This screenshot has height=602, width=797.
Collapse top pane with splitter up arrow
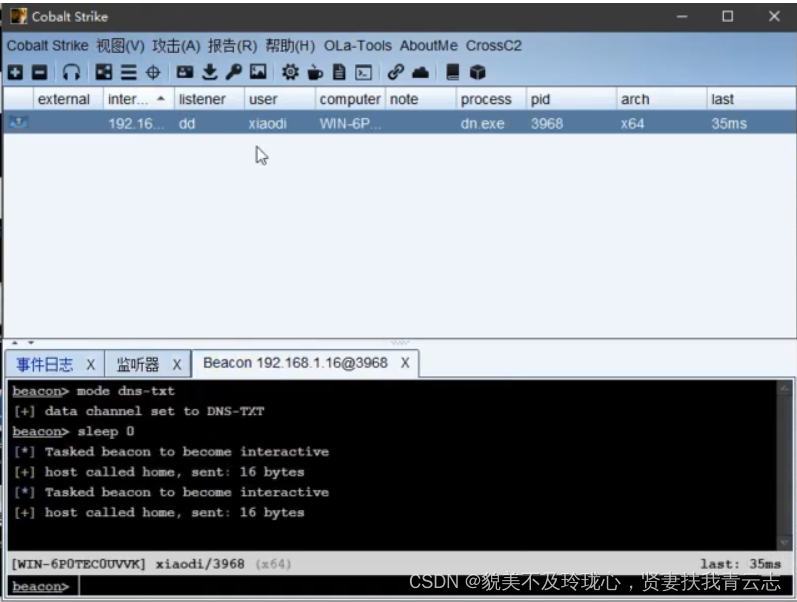click(x=15, y=343)
